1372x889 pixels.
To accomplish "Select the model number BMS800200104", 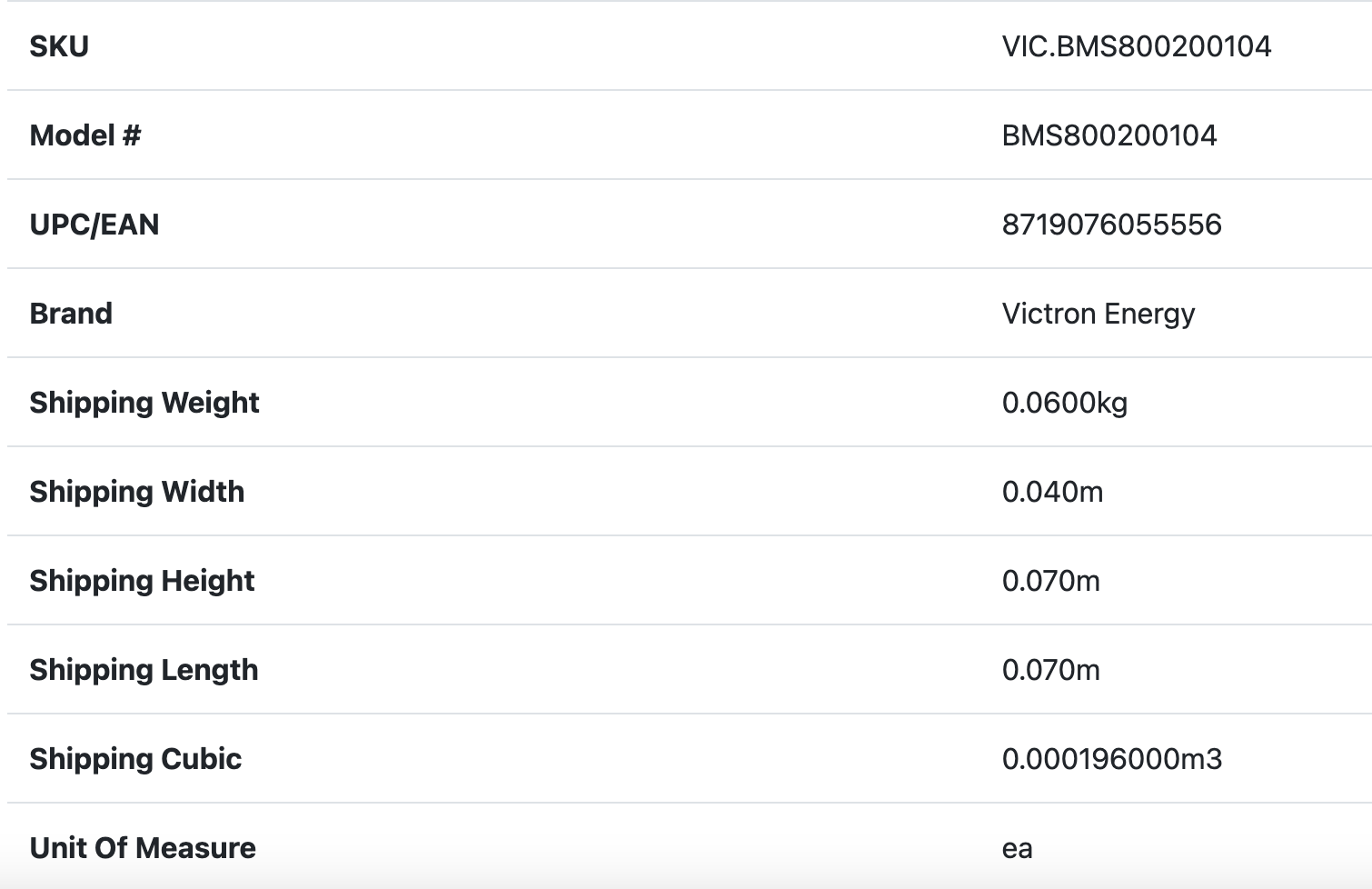I will click(x=1109, y=135).
